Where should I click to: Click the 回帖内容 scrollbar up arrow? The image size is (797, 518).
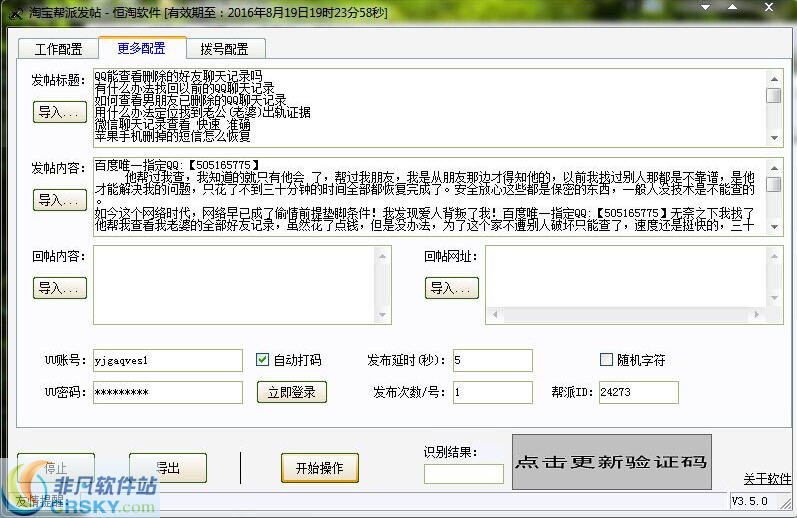[x=382, y=256]
